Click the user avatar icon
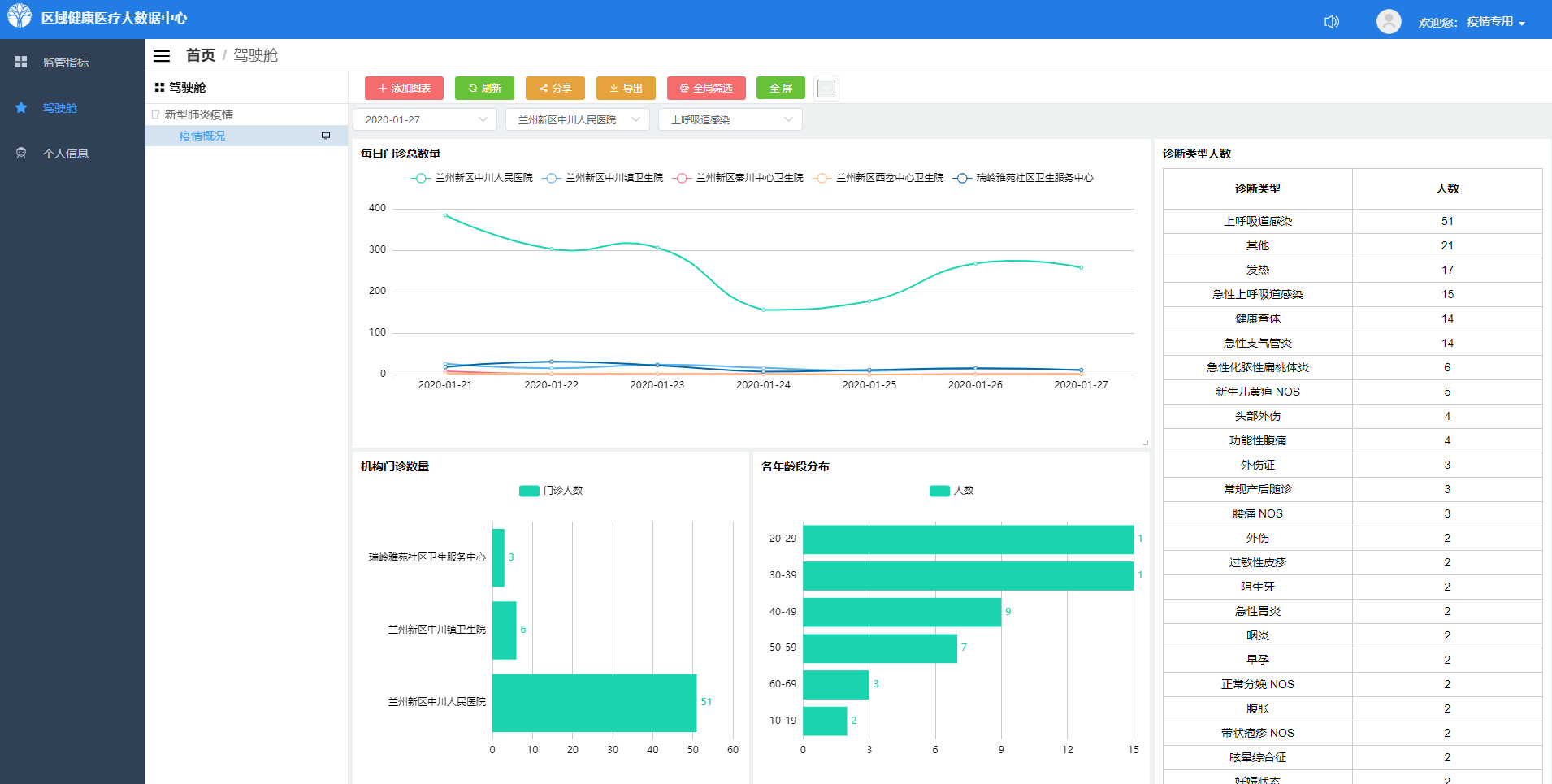 (1388, 22)
